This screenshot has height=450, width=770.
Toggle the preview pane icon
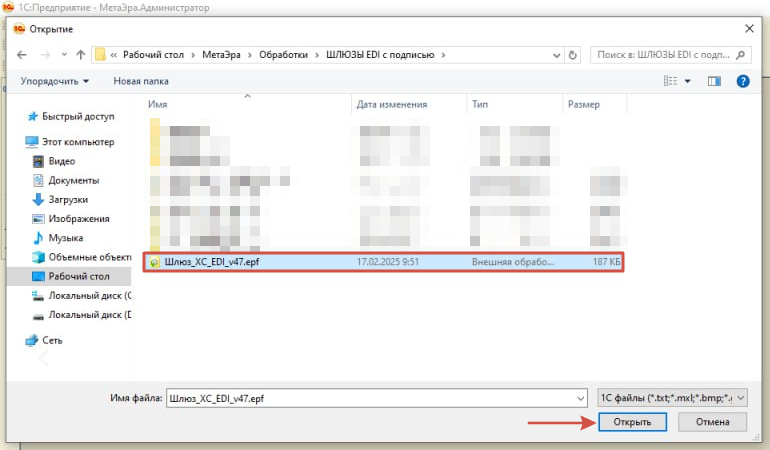coord(715,80)
